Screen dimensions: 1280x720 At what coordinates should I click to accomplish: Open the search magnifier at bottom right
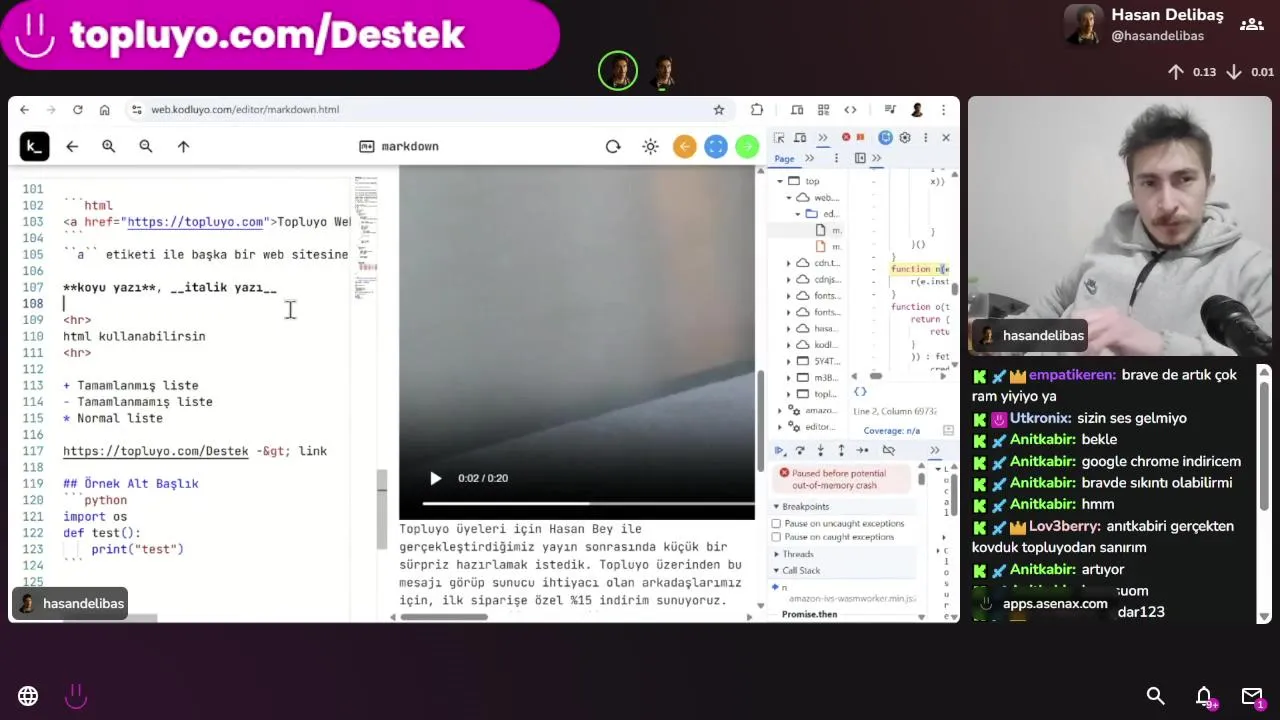pyautogui.click(x=1155, y=696)
